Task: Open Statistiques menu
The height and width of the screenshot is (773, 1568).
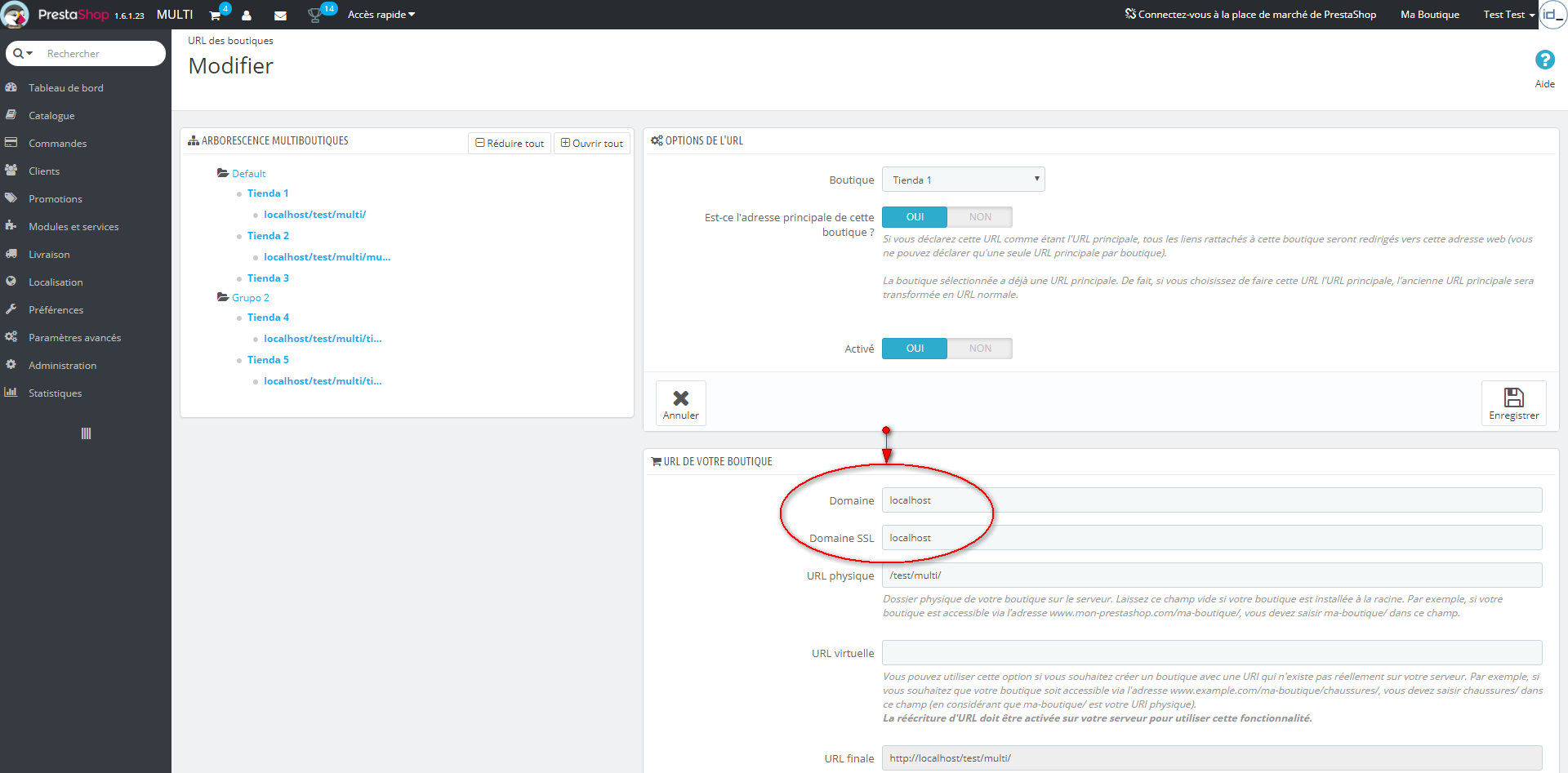Action: 55,393
